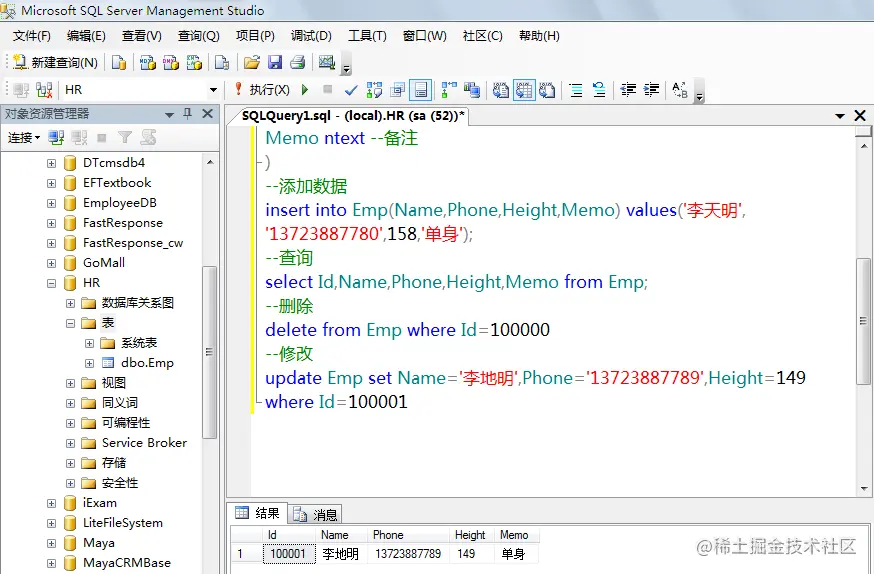Click Object Explorer filter funnel icon
Image resolution: width=874 pixels, height=574 pixels.
(125, 137)
